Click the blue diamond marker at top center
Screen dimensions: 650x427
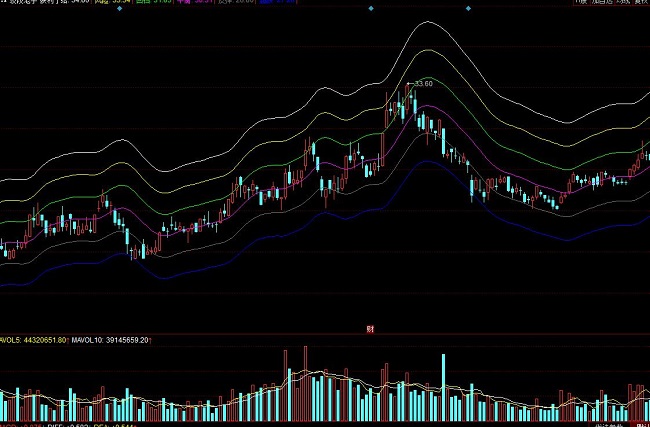[x=370, y=8]
